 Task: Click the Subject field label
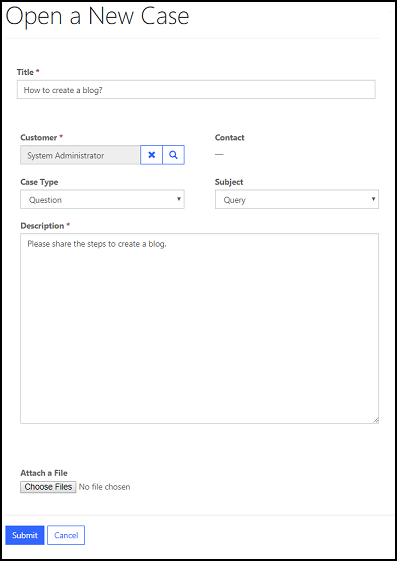[229, 182]
